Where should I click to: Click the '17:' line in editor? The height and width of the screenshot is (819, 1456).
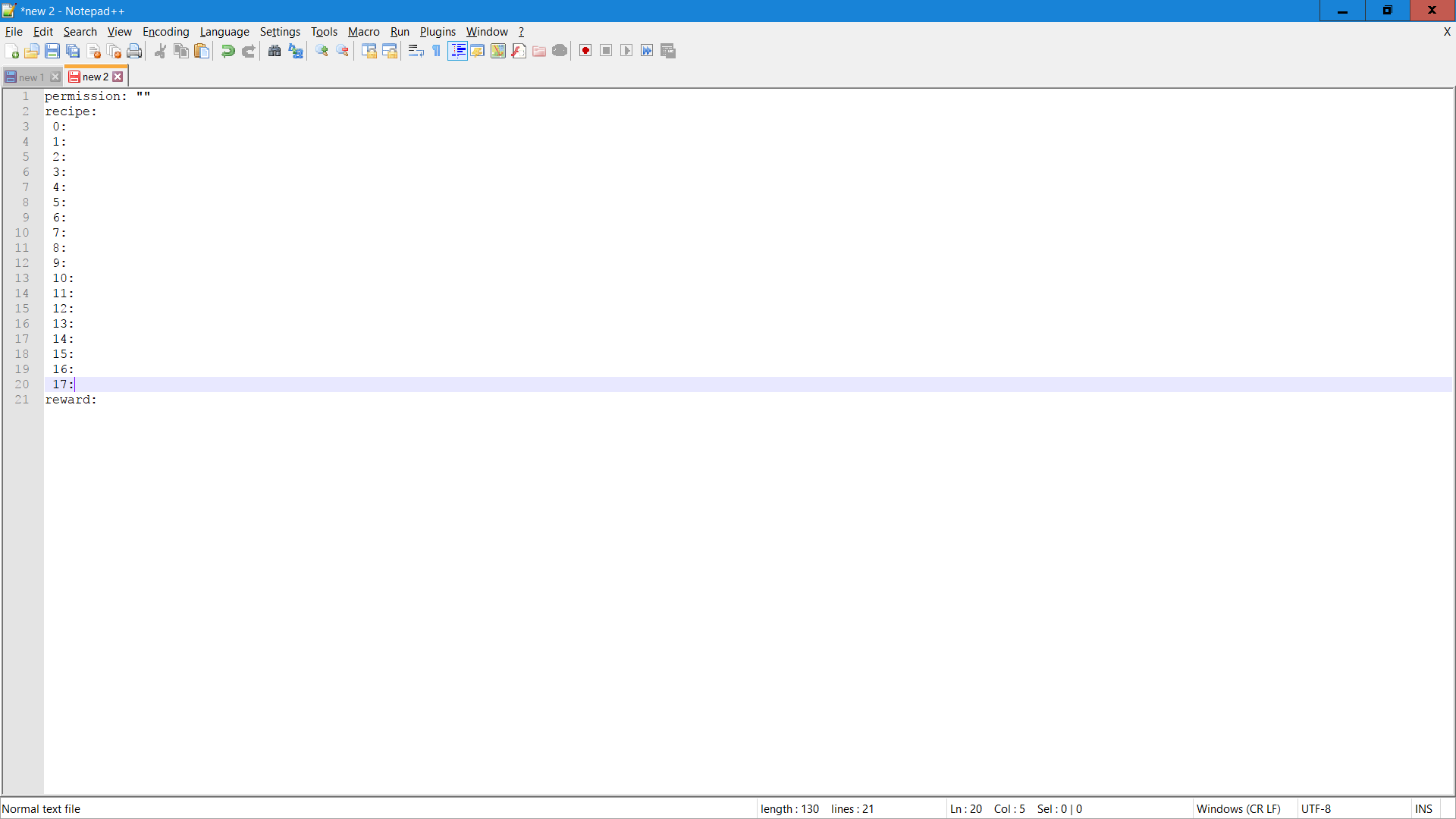pos(63,384)
